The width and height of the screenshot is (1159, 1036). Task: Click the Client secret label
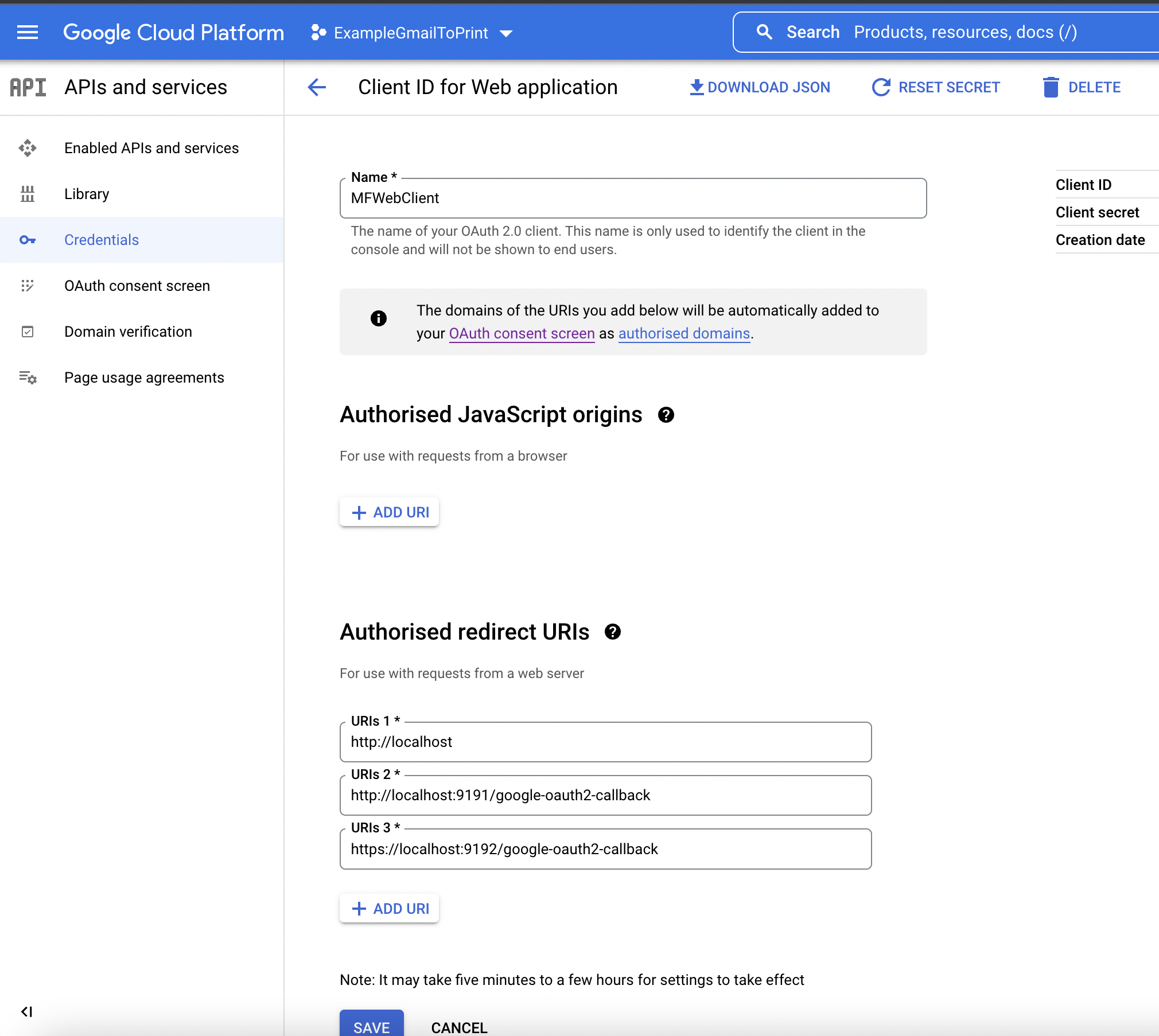(x=1097, y=212)
